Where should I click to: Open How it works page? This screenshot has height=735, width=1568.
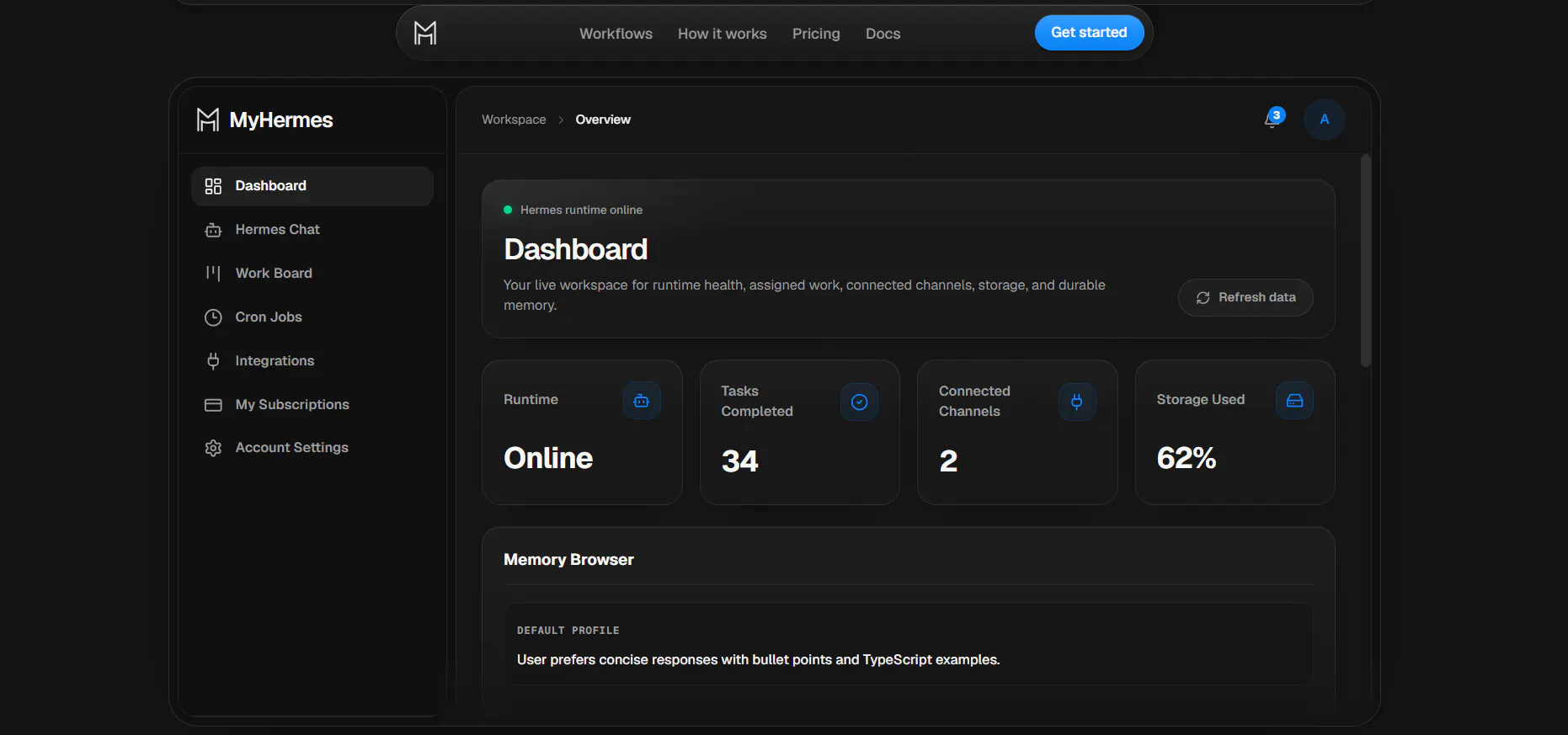(x=722, y=34)
